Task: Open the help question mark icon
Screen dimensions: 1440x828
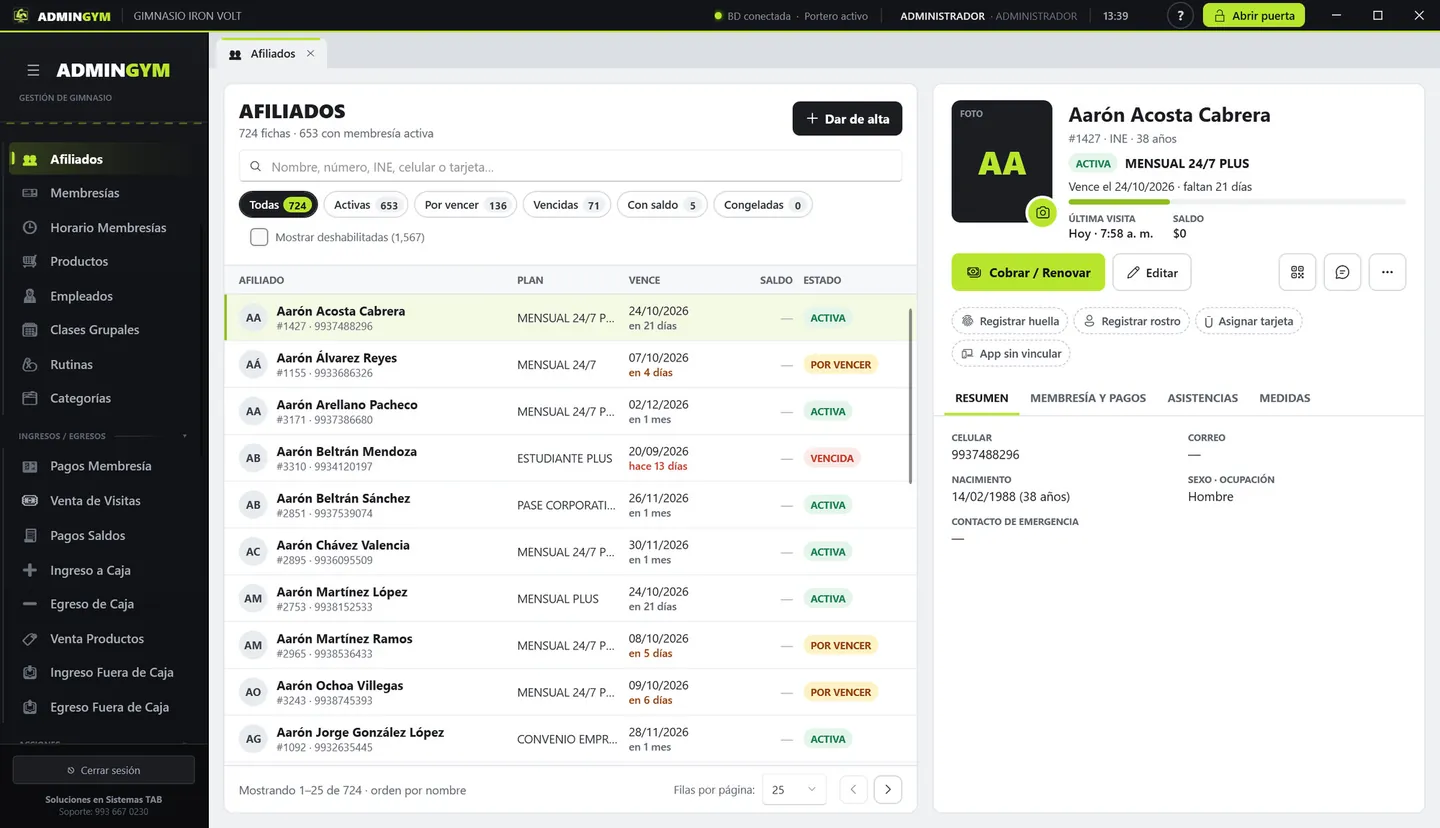Action: point(1180,16)
